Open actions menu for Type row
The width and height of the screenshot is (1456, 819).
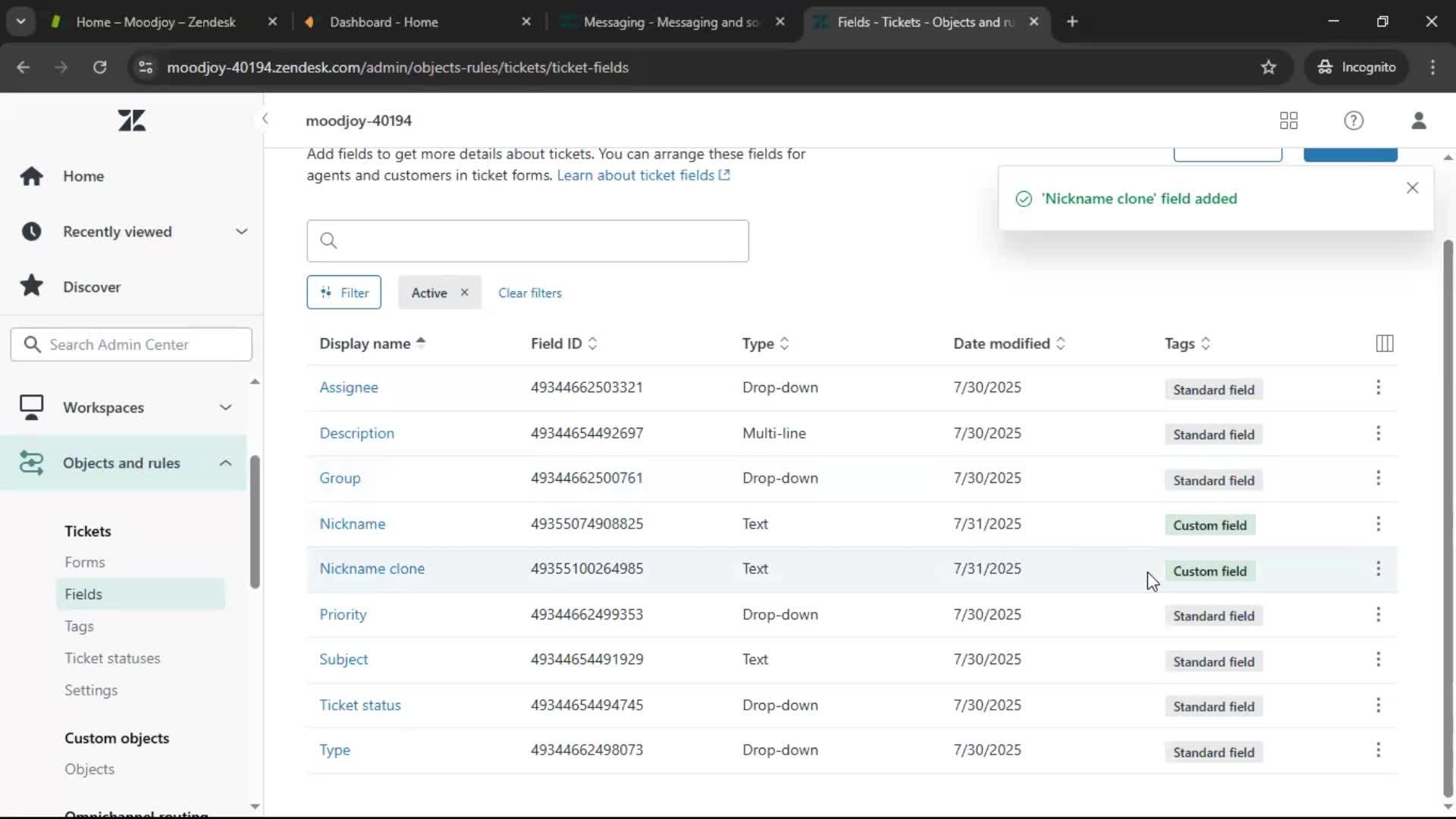point(1378,750)
